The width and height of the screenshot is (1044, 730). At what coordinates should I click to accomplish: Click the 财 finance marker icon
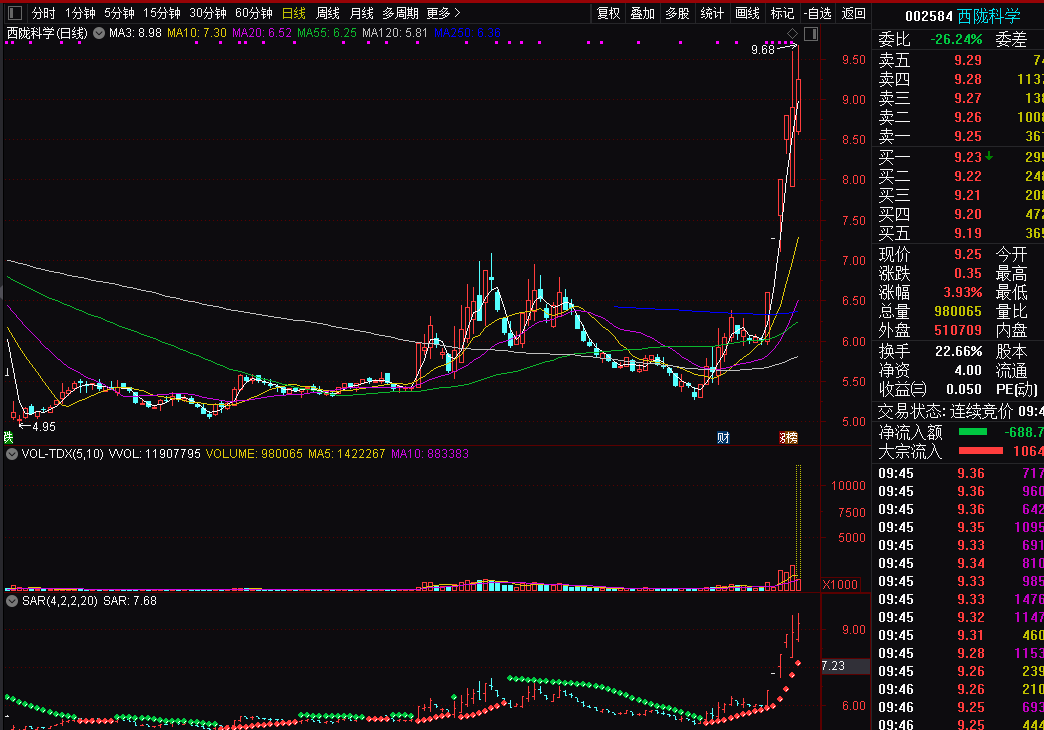(723, 437)
